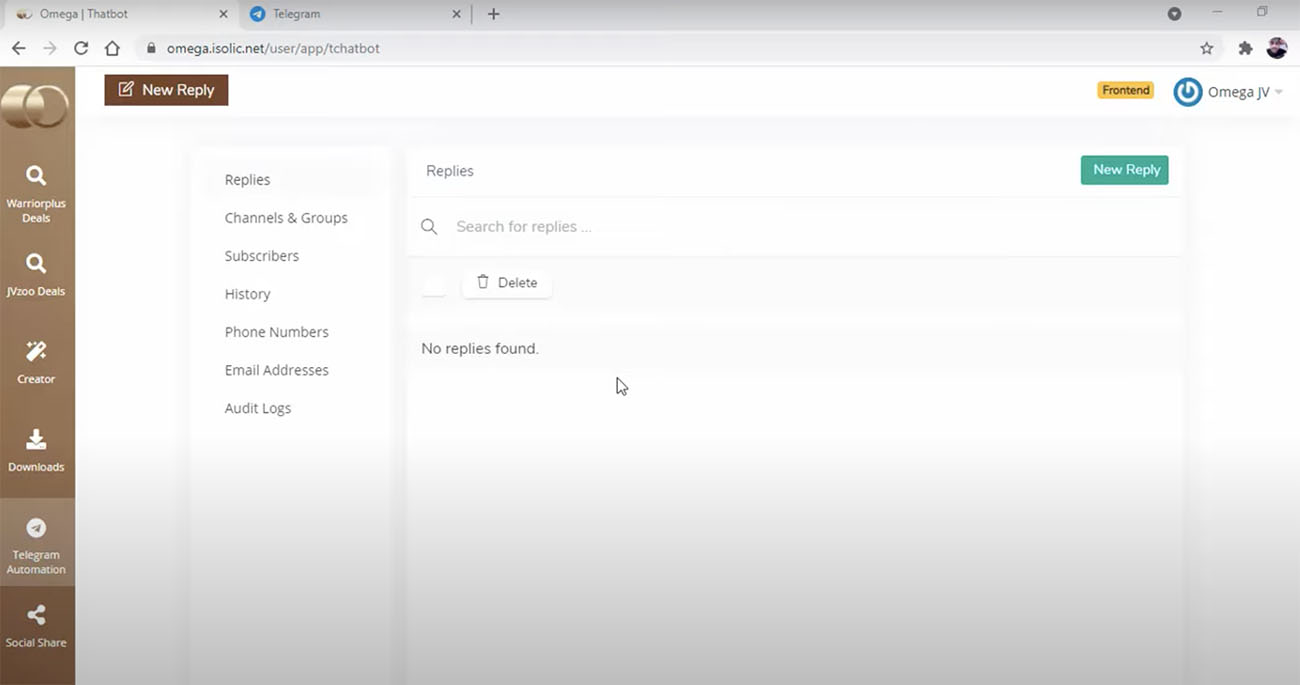Image resolution: width=1300 pixels, height=685 pixels.
Task: Open Warriorplus Deals search icon
Action: (36, 176)
